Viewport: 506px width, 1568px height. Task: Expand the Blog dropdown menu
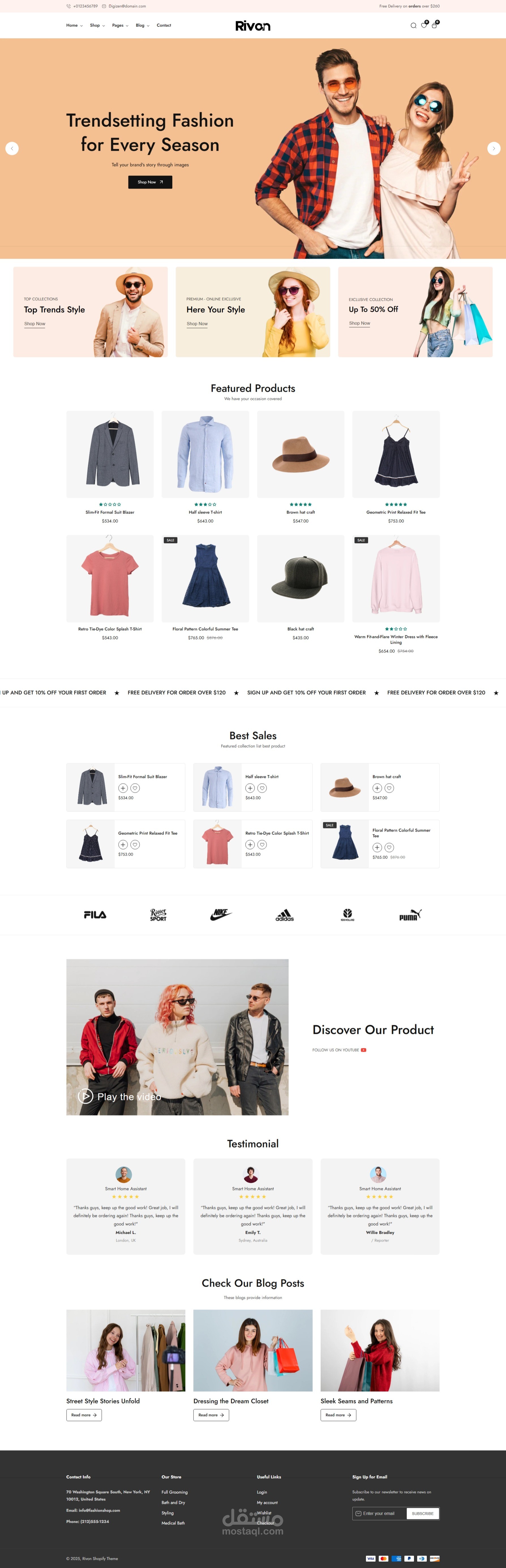click(142, 25)
